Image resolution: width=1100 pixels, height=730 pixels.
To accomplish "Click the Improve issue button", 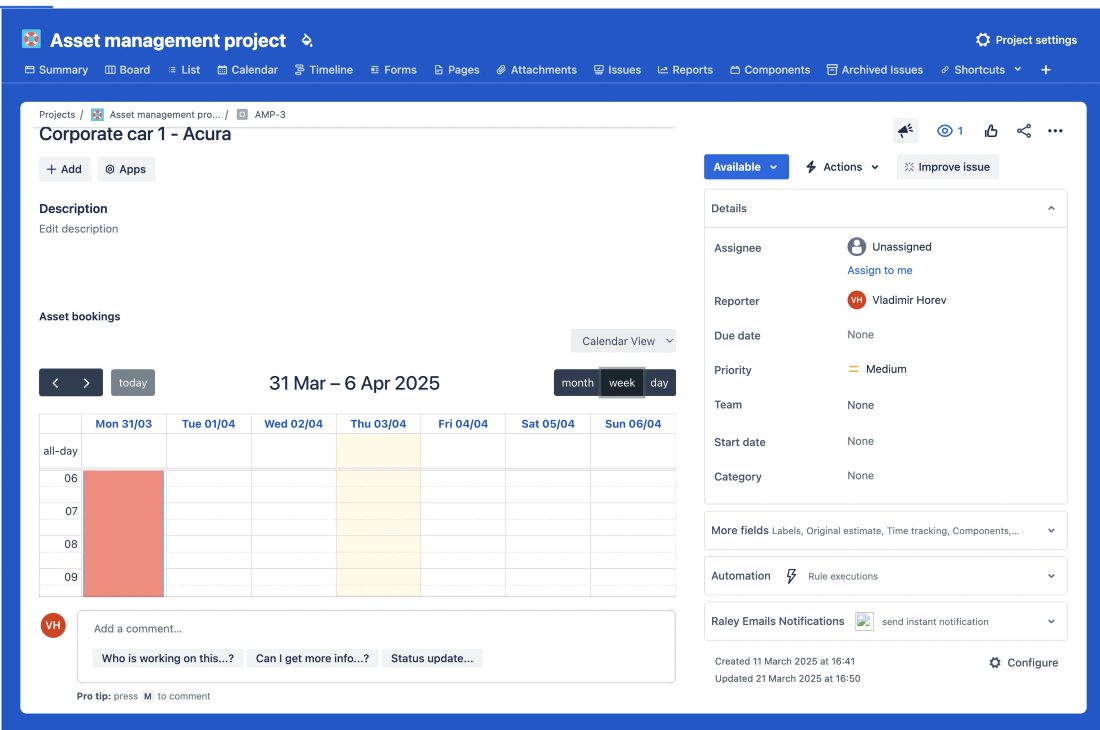I will [x=947, y=167].
